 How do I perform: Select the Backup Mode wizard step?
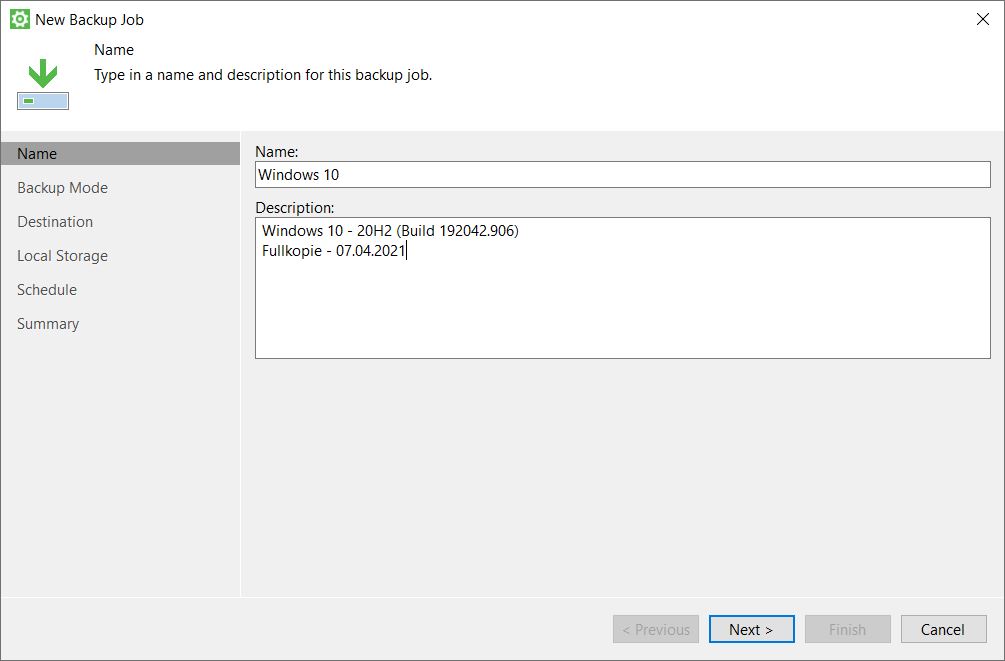(x=60, y=187)
